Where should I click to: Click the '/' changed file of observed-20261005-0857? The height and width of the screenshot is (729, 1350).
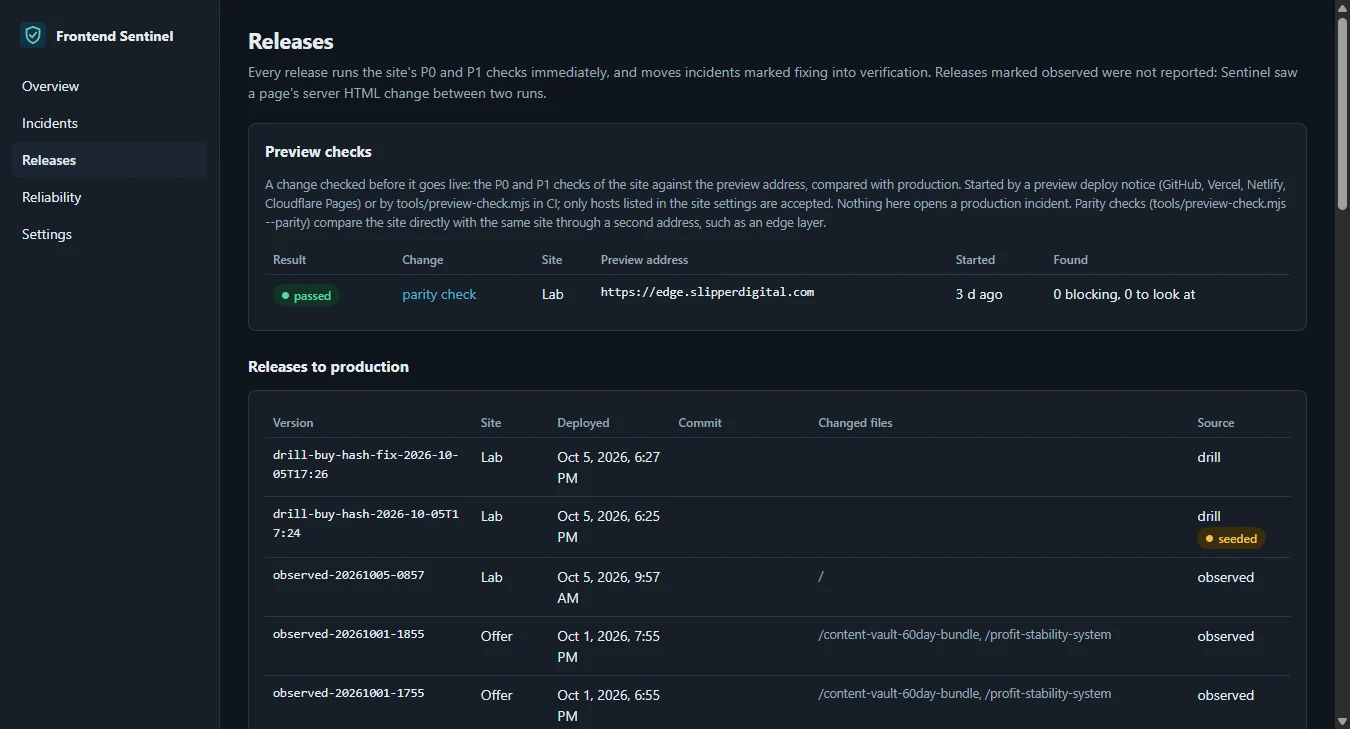[821, 577]
